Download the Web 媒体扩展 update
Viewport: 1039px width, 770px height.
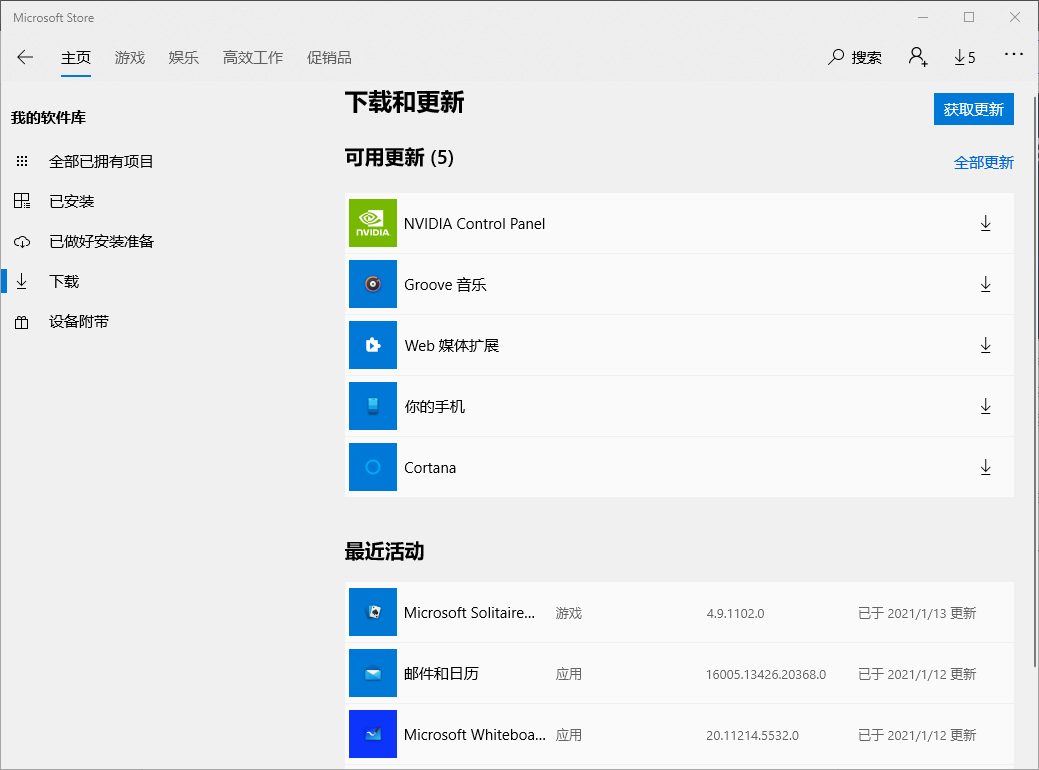click(985, 345)
